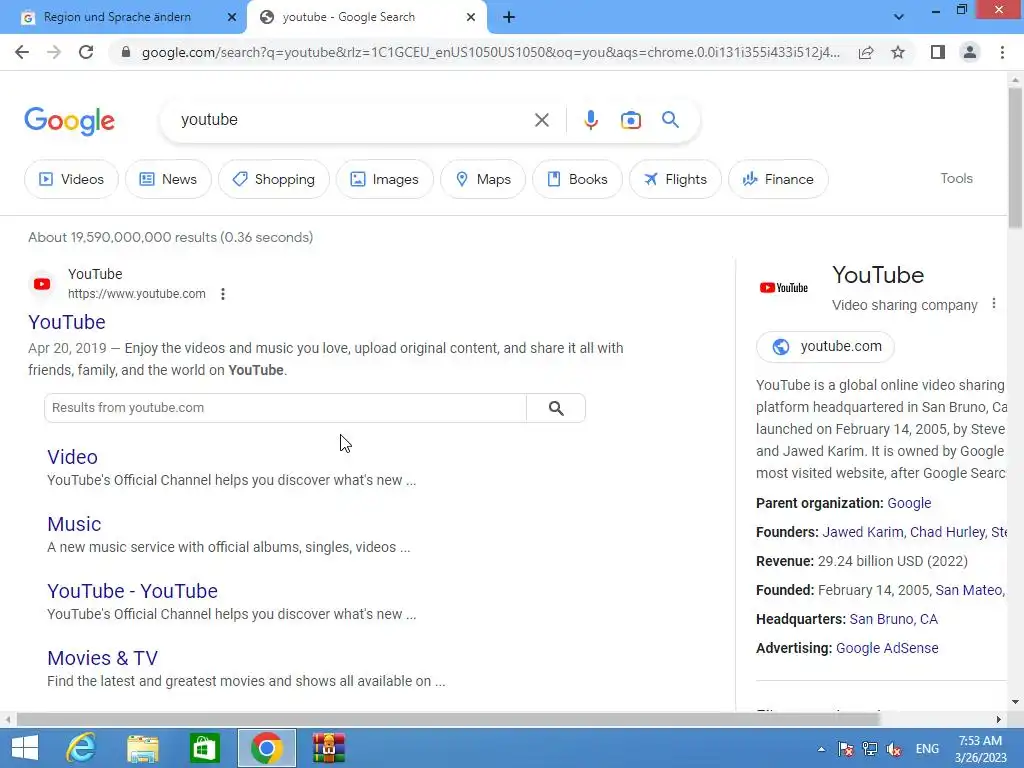Open the Google AdSense link
Viewport: 1024px width, 768px height.
click(x=887, y=648)
